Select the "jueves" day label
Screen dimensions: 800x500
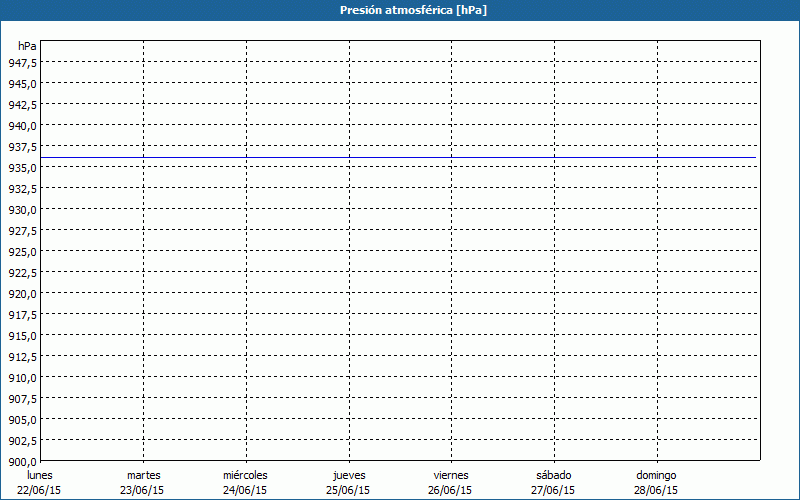[x=348, y=475]
